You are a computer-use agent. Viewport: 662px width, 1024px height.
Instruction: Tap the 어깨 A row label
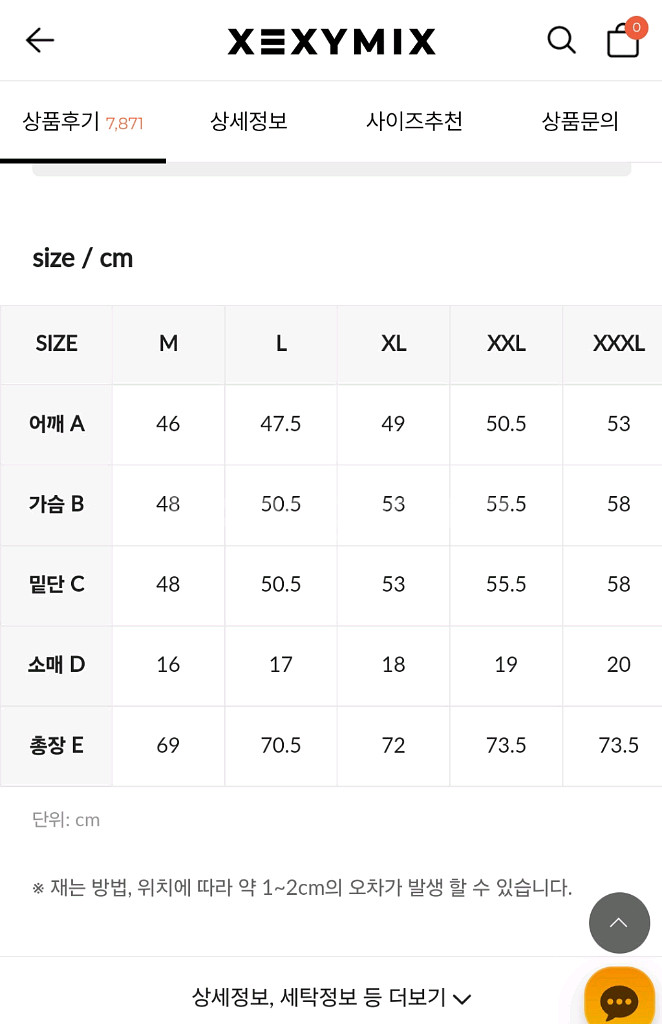57,424
